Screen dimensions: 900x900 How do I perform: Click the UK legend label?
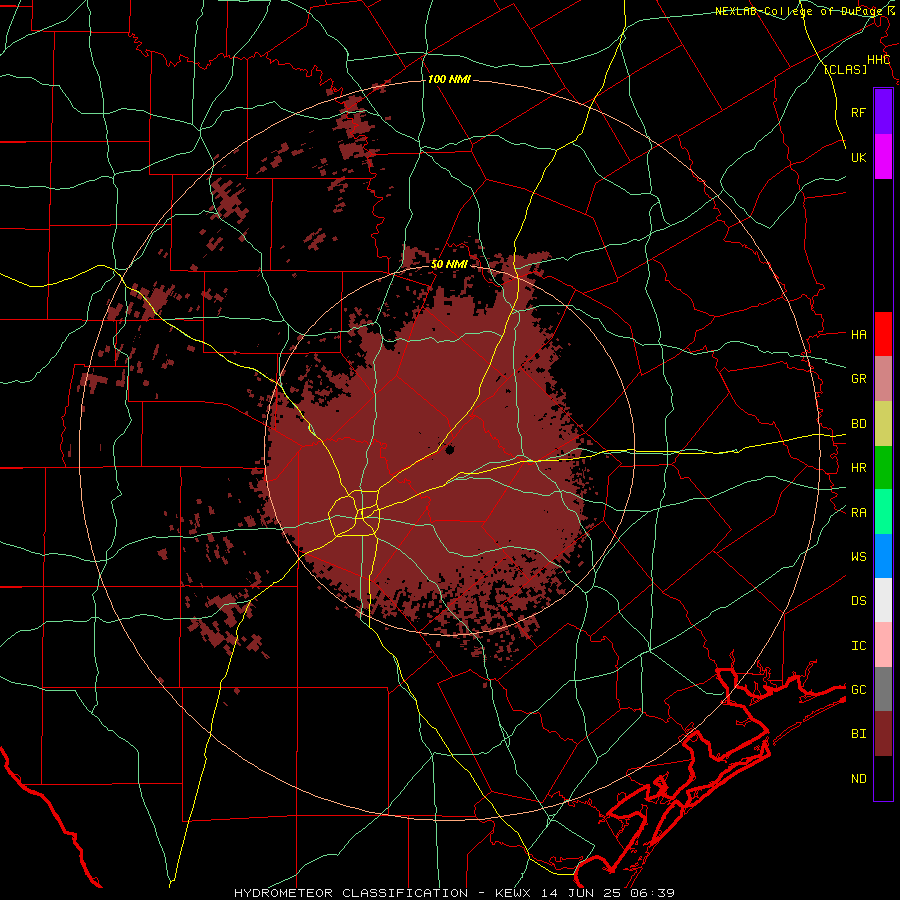[858, 157]
